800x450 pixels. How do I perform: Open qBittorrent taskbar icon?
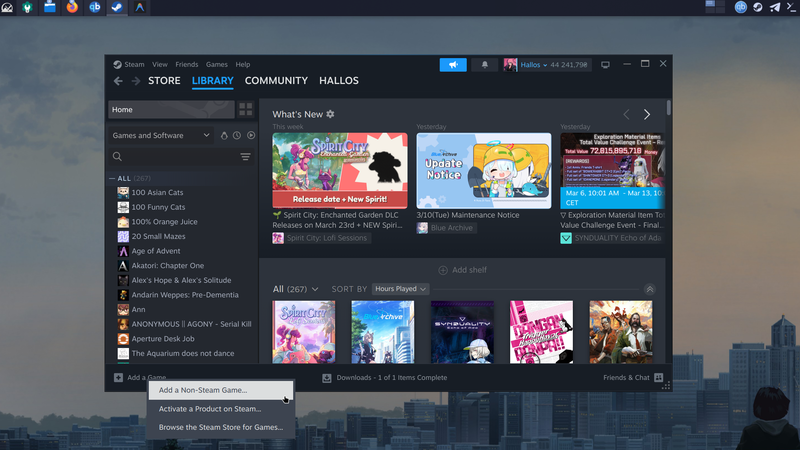click(94, 7)
